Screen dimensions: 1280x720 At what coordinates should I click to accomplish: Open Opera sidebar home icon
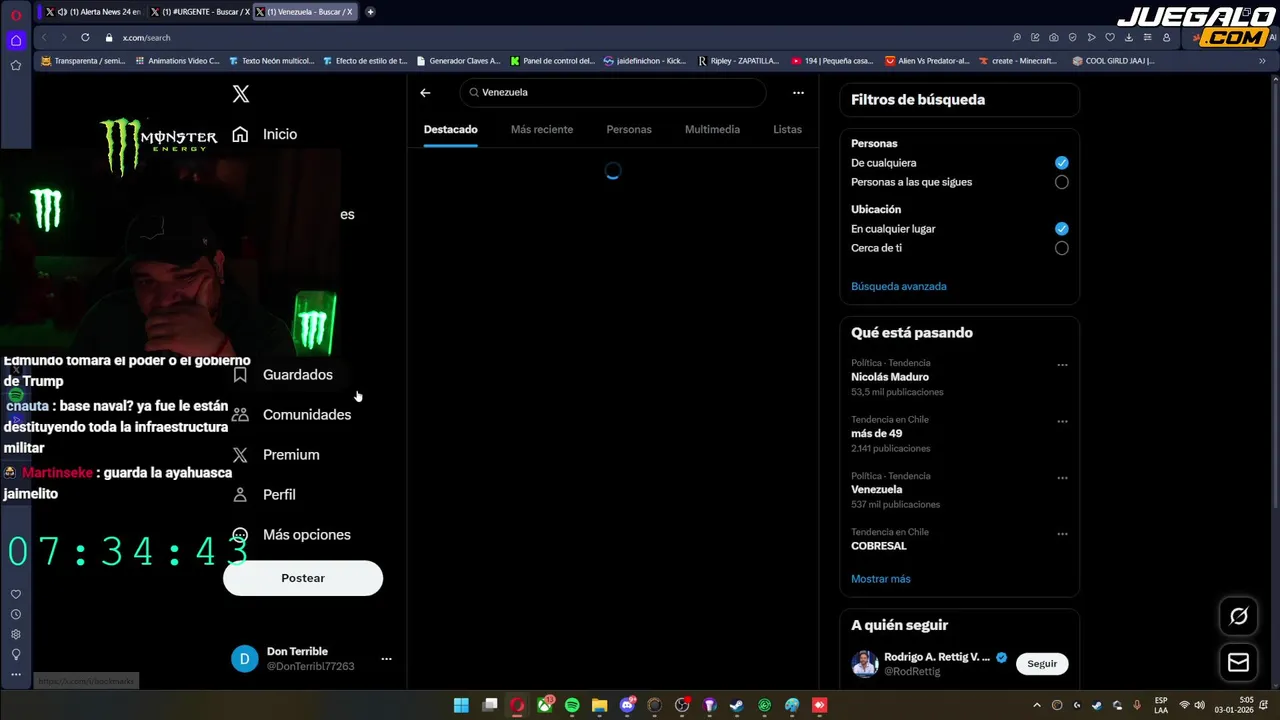pos(16,41)
